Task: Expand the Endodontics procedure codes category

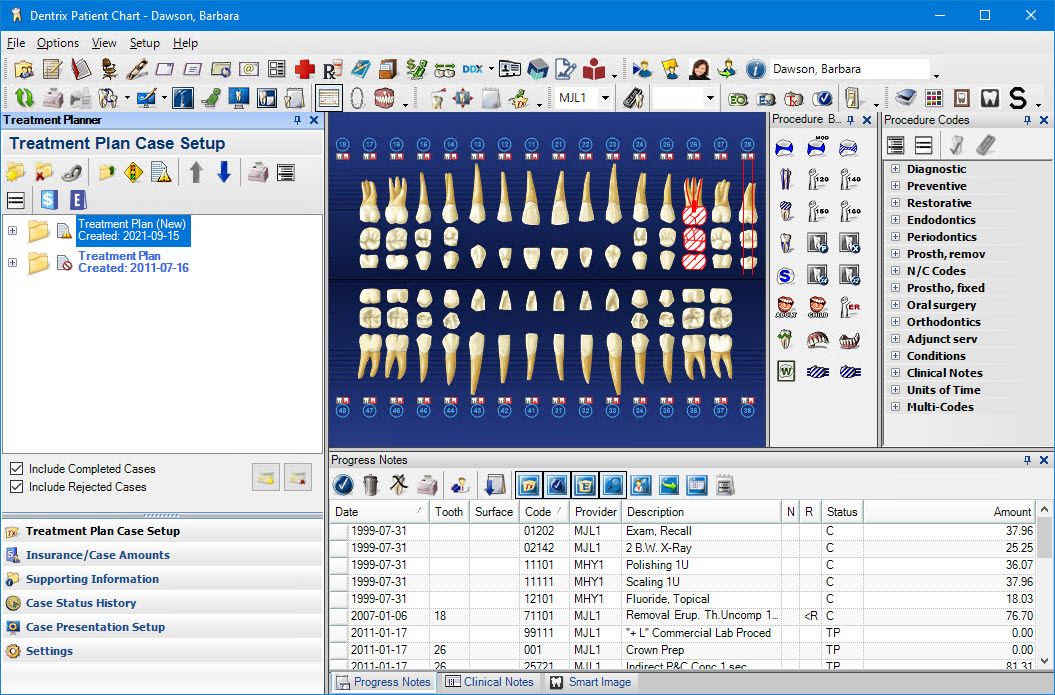Action: [x=895, y=220]
